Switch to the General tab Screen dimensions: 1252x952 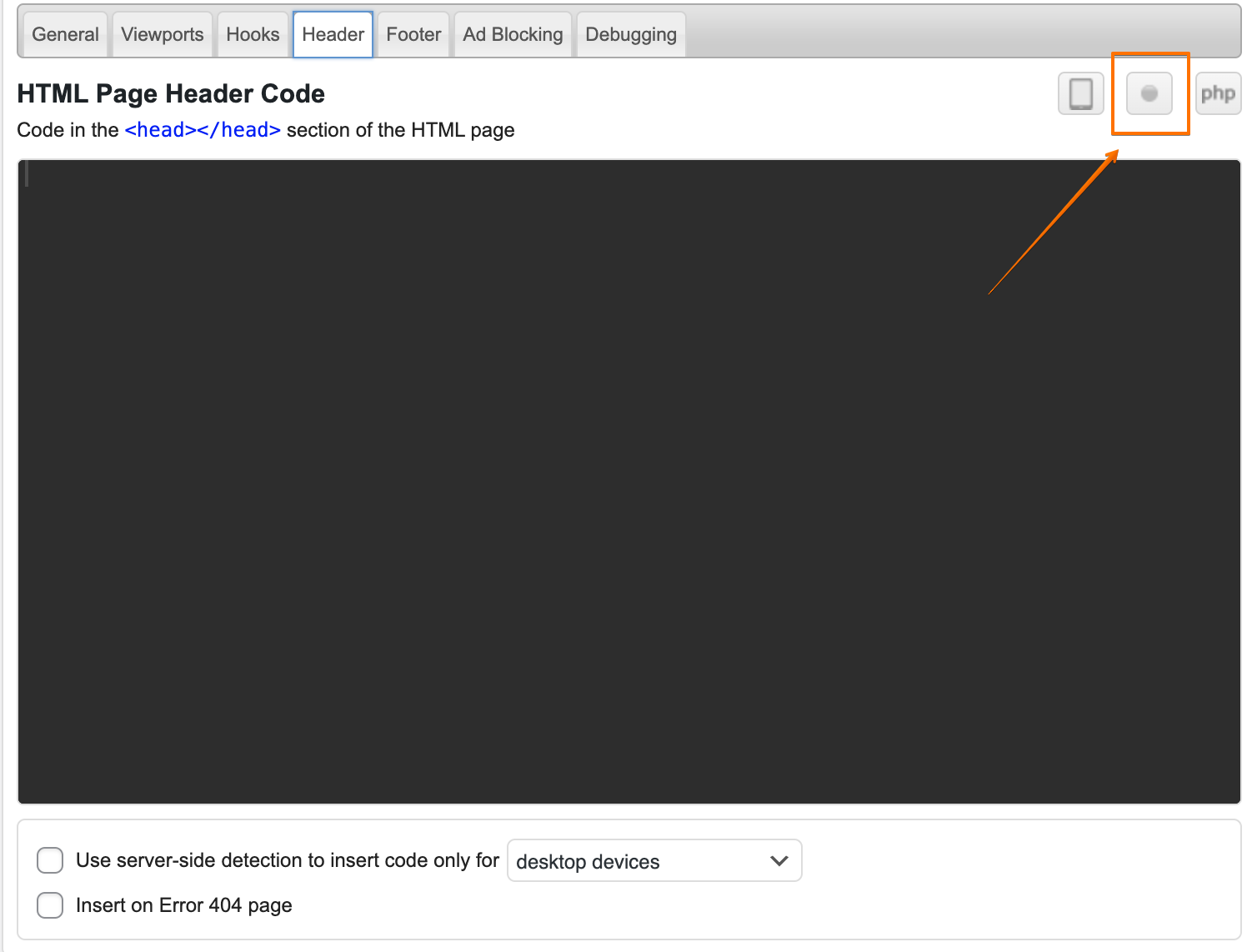pos(65,34)
